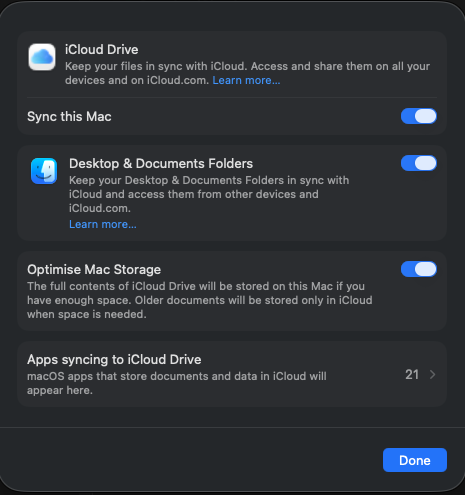This screenshot has height=495, width=465.
Task: Click the 21 apps count value
Action: tap(412, 375)
